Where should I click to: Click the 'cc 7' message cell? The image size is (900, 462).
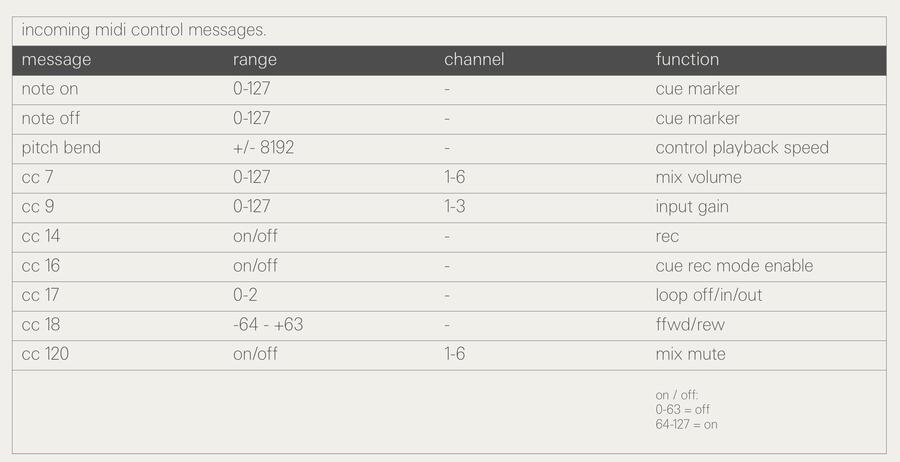pos(37,177)
